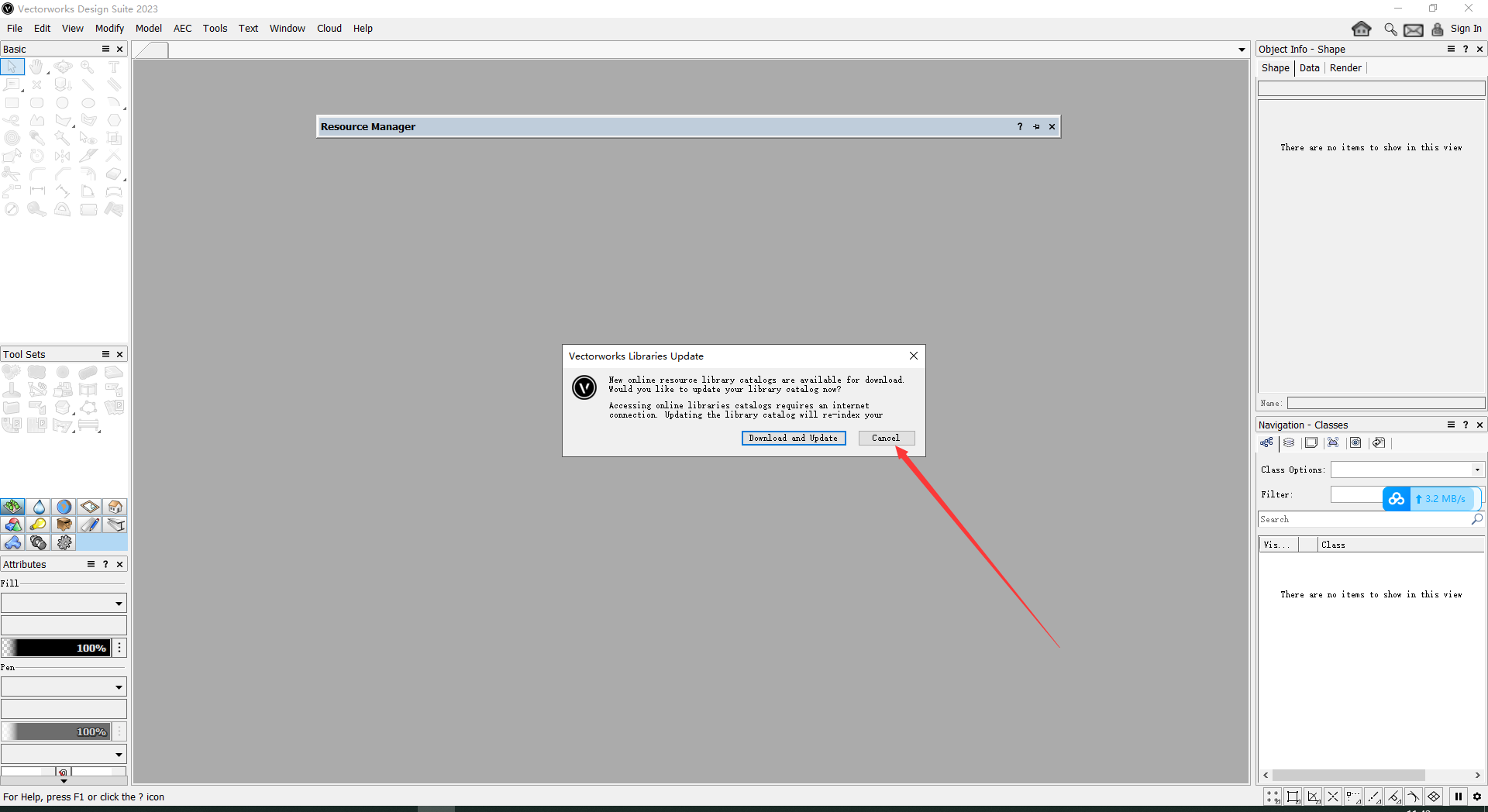The image size is (1488, 812).
Task: Open the Sheet Layers tab in Navigation
Action: (x=1311, y=443)
